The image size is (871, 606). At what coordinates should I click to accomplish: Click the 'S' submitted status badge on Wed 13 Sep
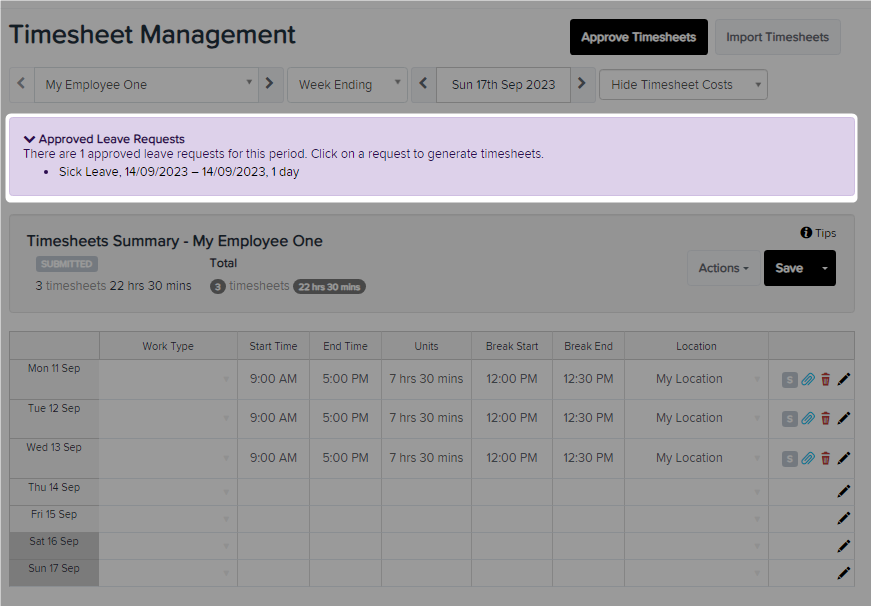(x=789, y=458)
